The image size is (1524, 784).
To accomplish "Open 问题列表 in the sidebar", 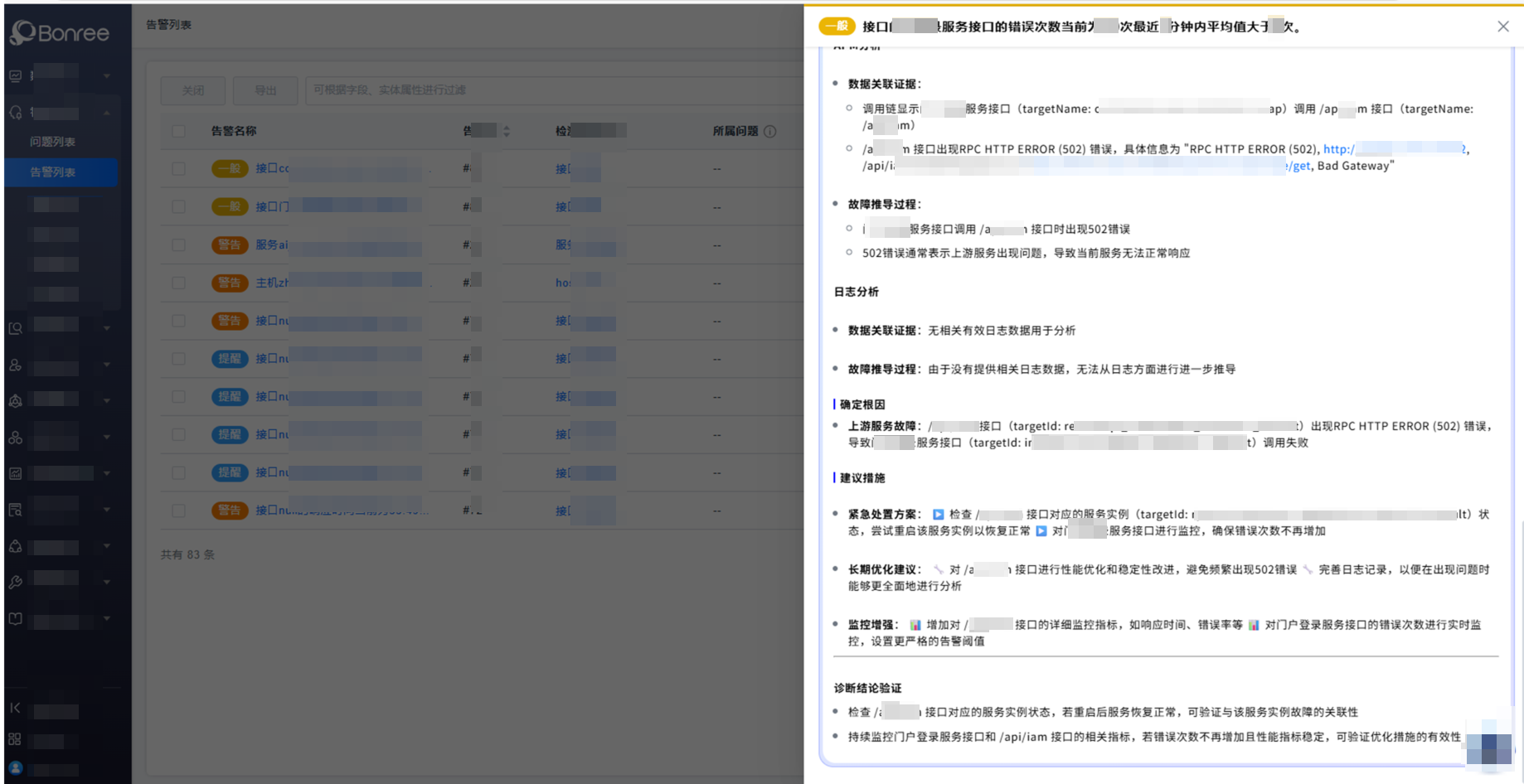I will [53, 142].
